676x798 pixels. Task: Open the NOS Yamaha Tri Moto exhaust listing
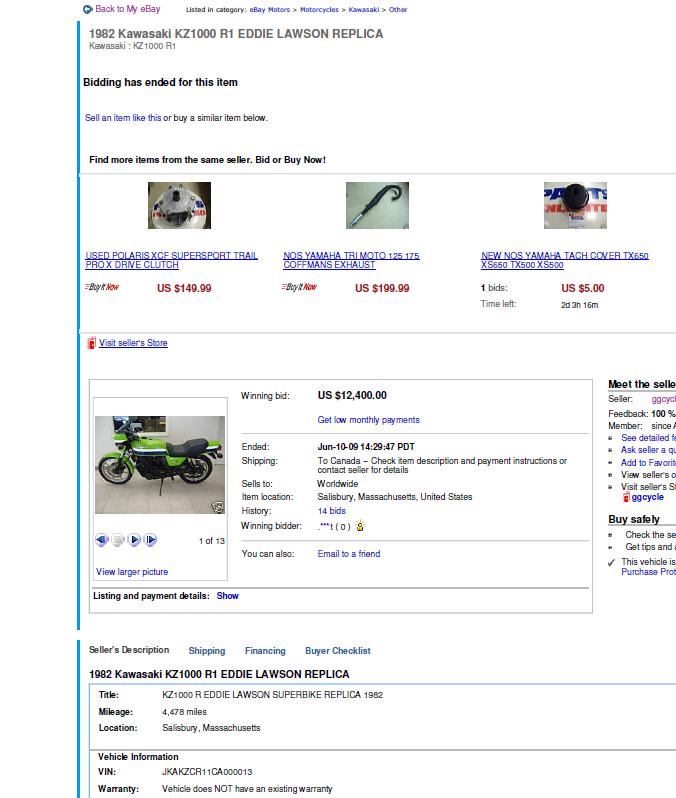351,260
